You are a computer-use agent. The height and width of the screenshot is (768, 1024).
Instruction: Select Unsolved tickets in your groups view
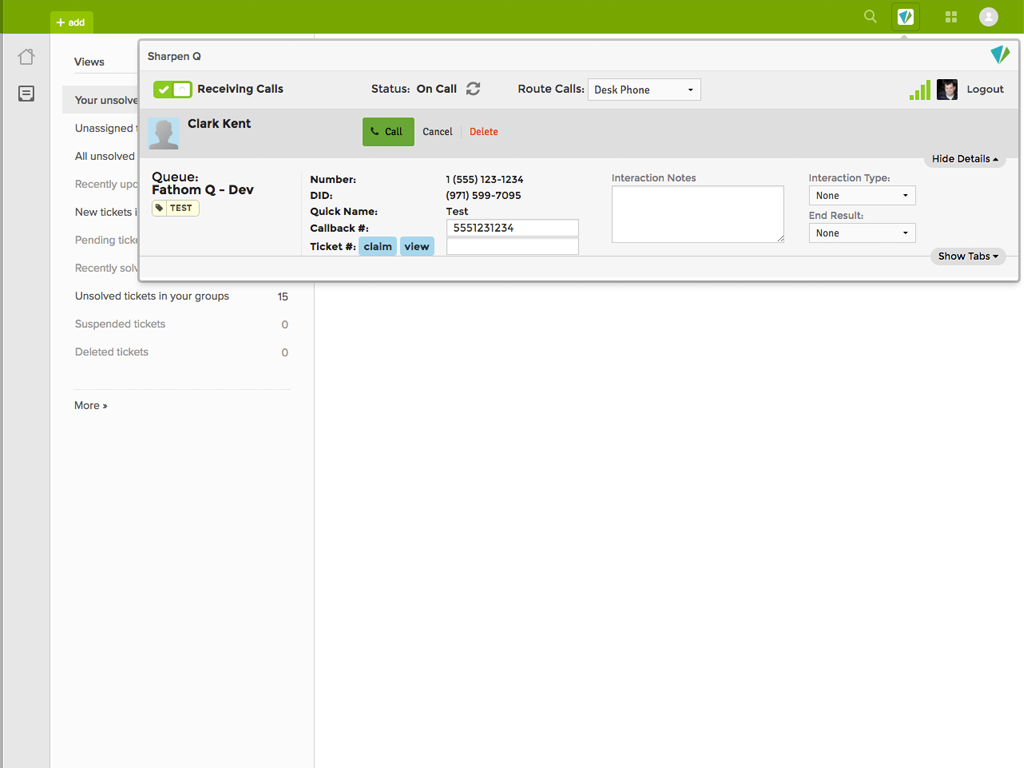[x=152, y=296]
